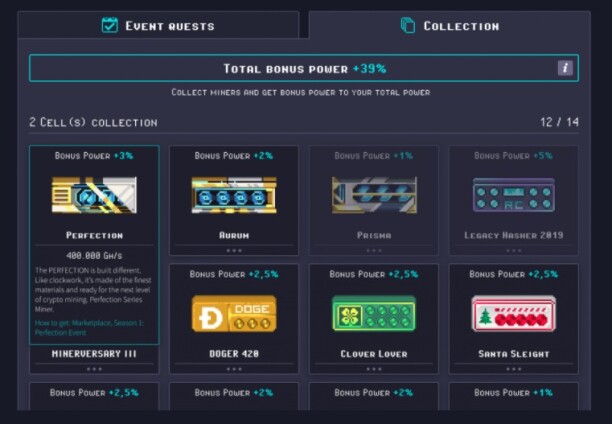Expand the Minerversary III card details dots

[94, 369]
